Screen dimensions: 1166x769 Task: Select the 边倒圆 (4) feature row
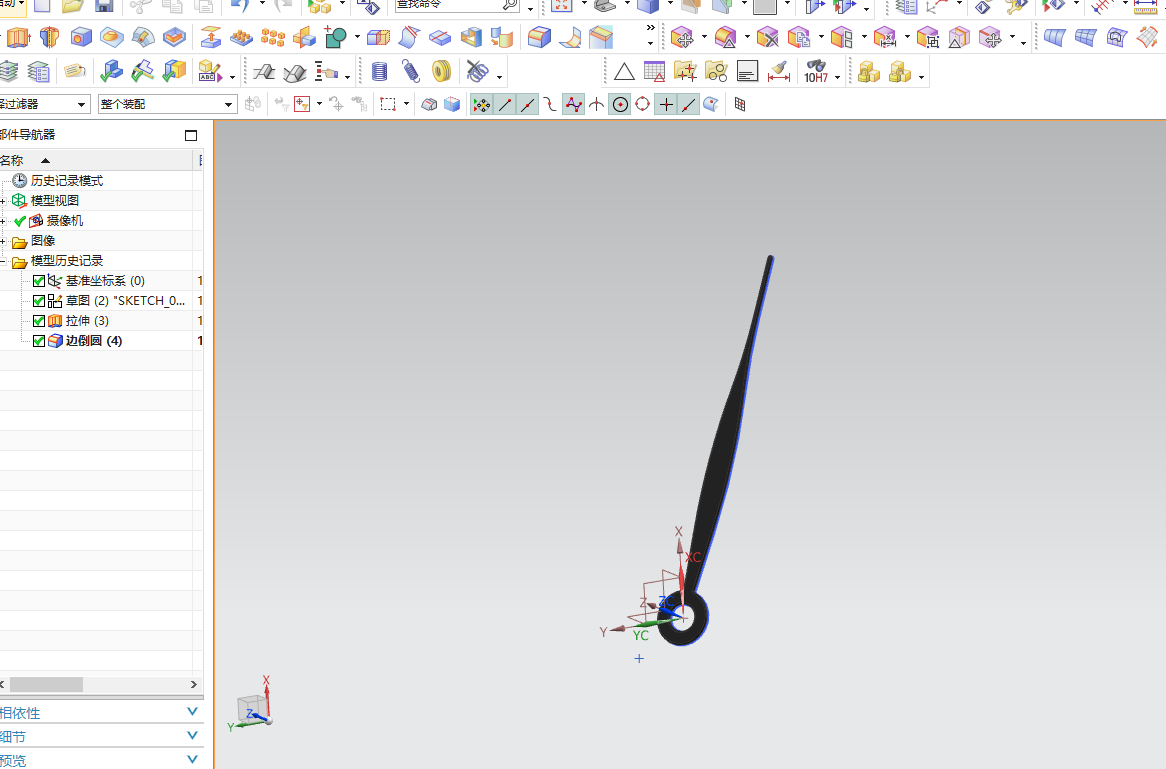point(101,341)
